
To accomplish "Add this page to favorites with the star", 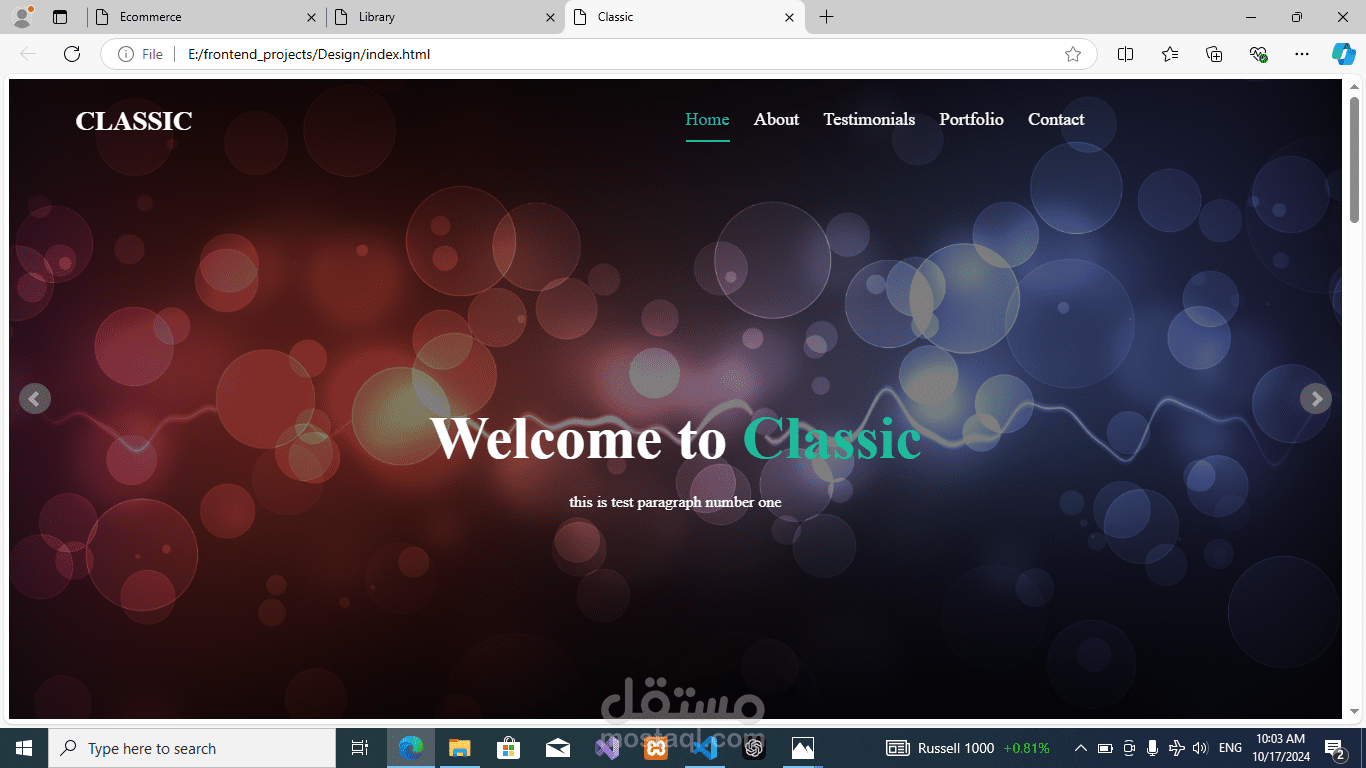I will click(1073, 54).
